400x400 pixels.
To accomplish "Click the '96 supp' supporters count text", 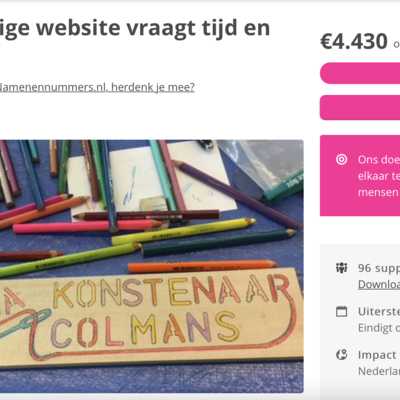I will (379, 268).
